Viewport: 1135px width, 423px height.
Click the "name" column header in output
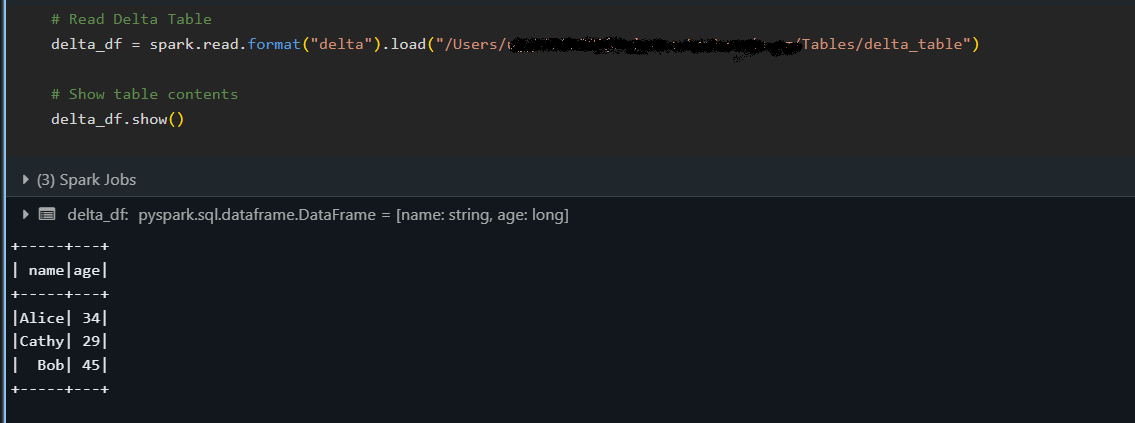(x=46, y=270)
